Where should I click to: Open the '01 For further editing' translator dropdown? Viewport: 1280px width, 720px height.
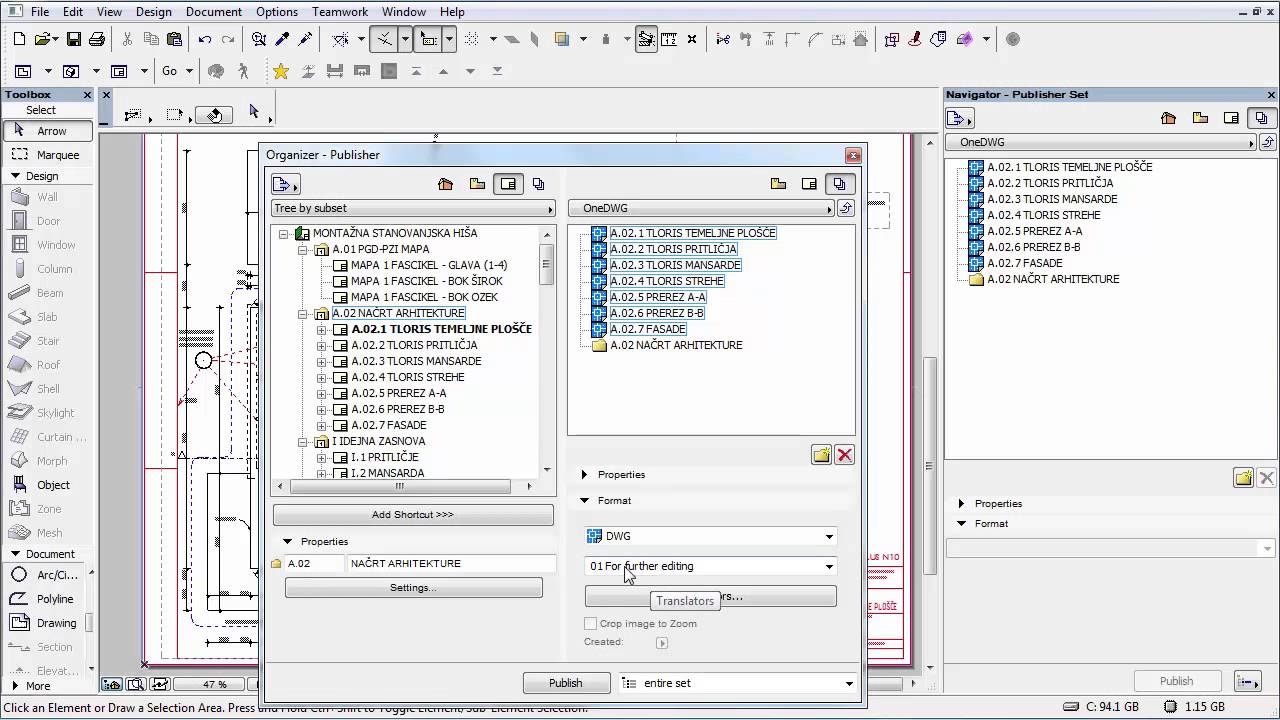(x=710, y=566)
